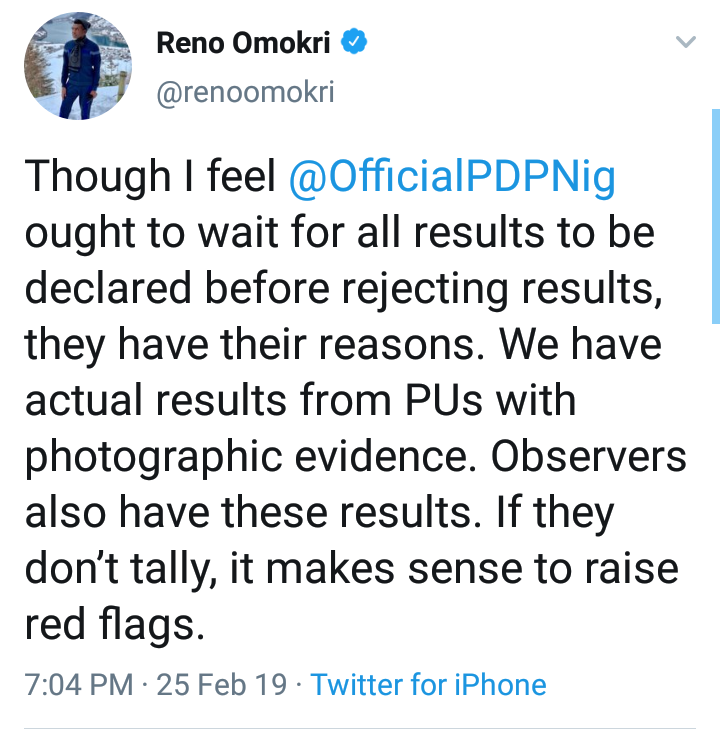This screenshot has height=729, width=720.
Task: Open the @renoomokri handle
Action: pyautogui.click(x=245, y=93)
